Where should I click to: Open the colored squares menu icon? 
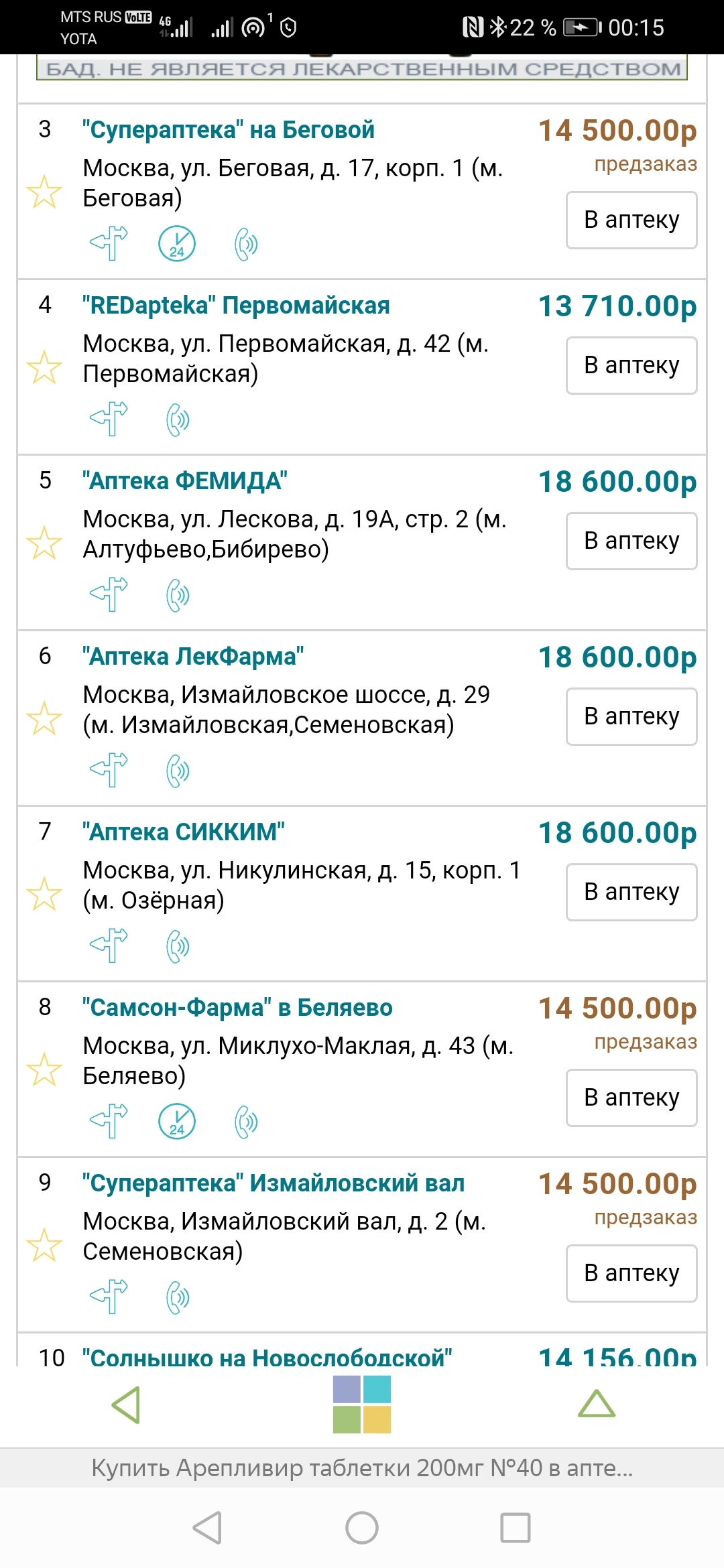pos(362,1404)
